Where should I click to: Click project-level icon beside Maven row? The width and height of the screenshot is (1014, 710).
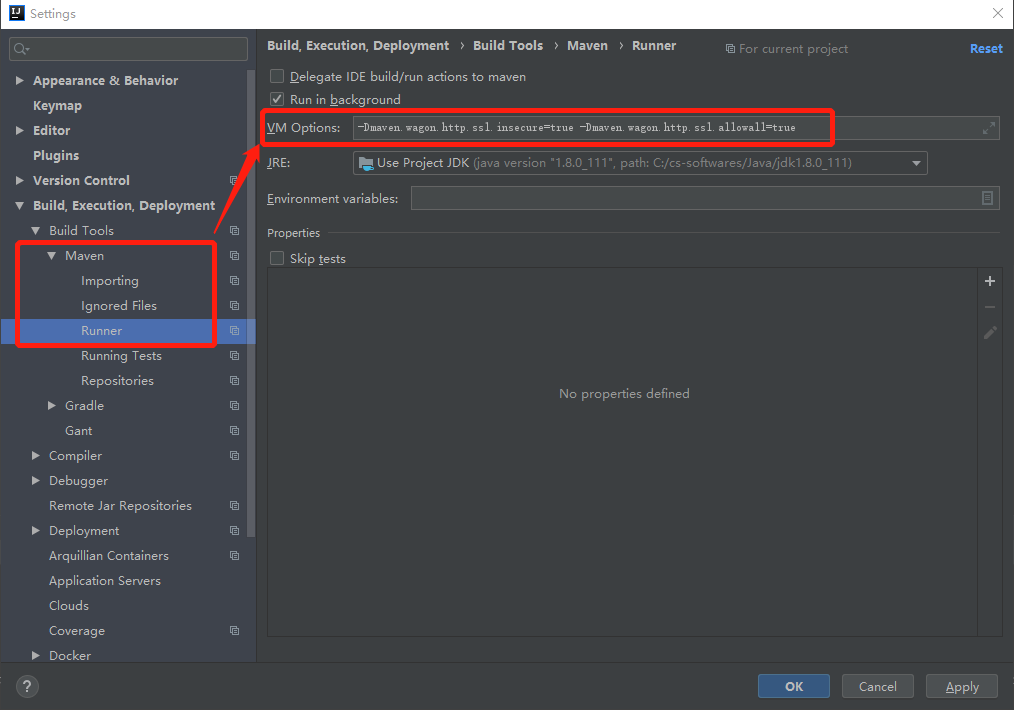point(234,255)
